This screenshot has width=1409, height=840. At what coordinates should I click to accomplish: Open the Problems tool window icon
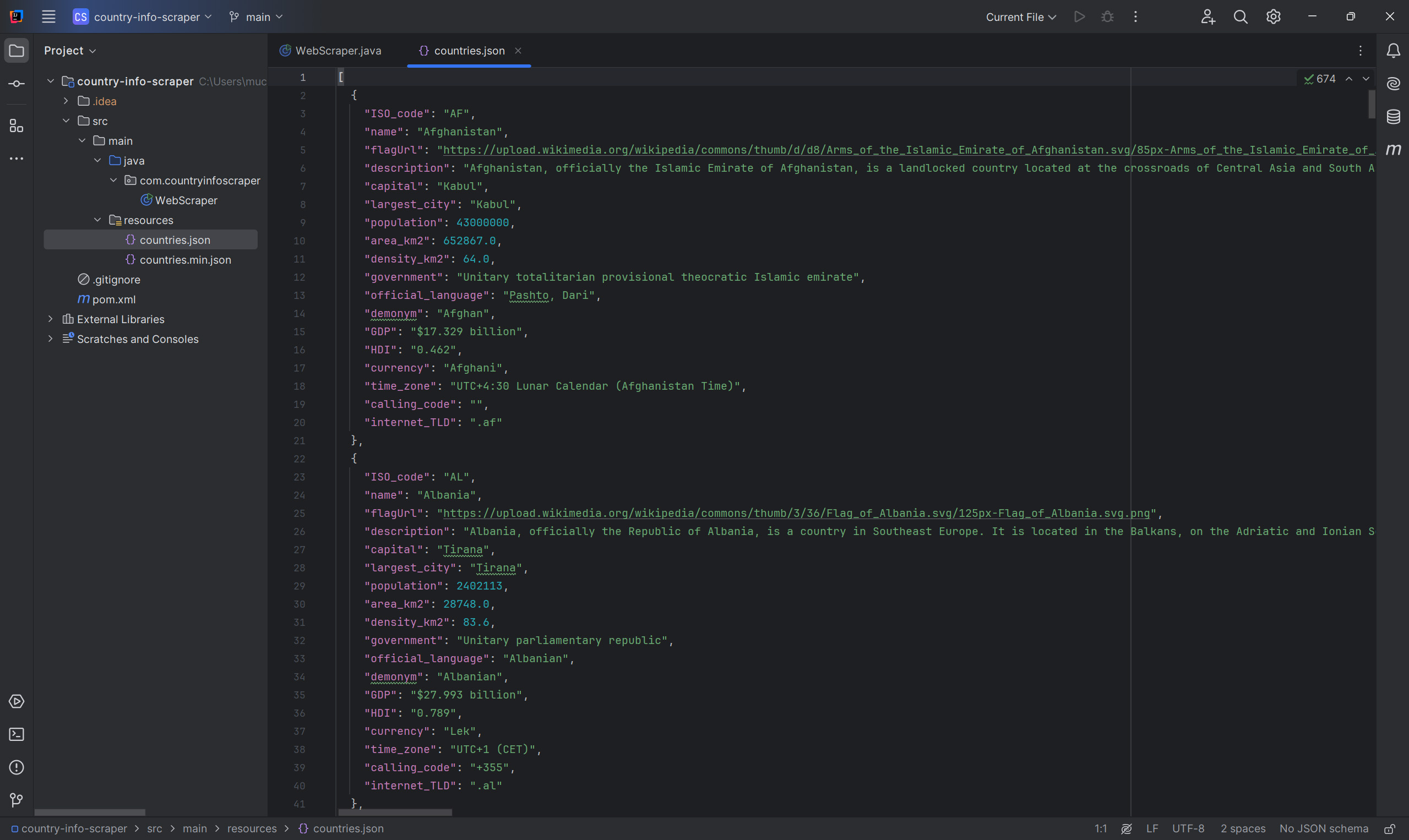click(x=17, y=767)
